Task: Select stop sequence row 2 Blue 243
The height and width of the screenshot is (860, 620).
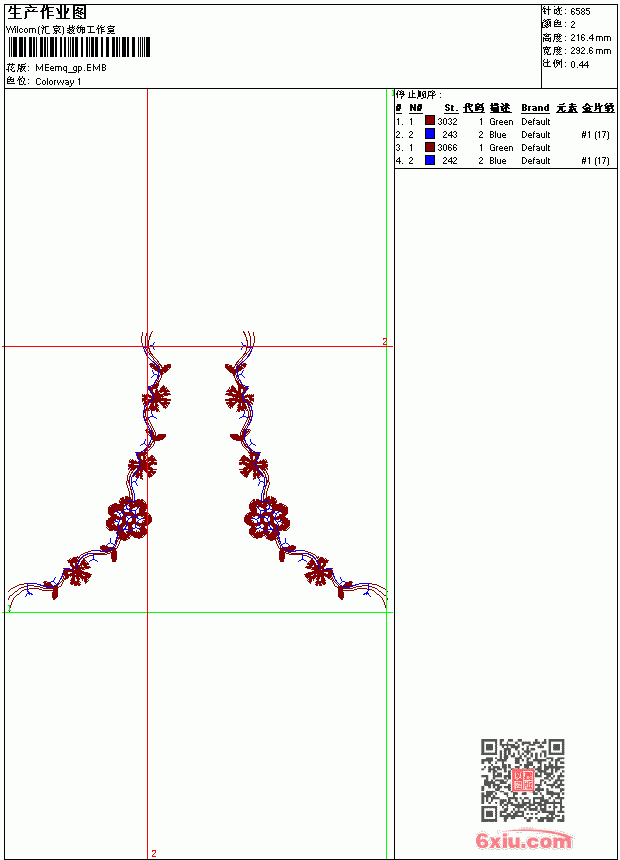Action: coord(505,134)
